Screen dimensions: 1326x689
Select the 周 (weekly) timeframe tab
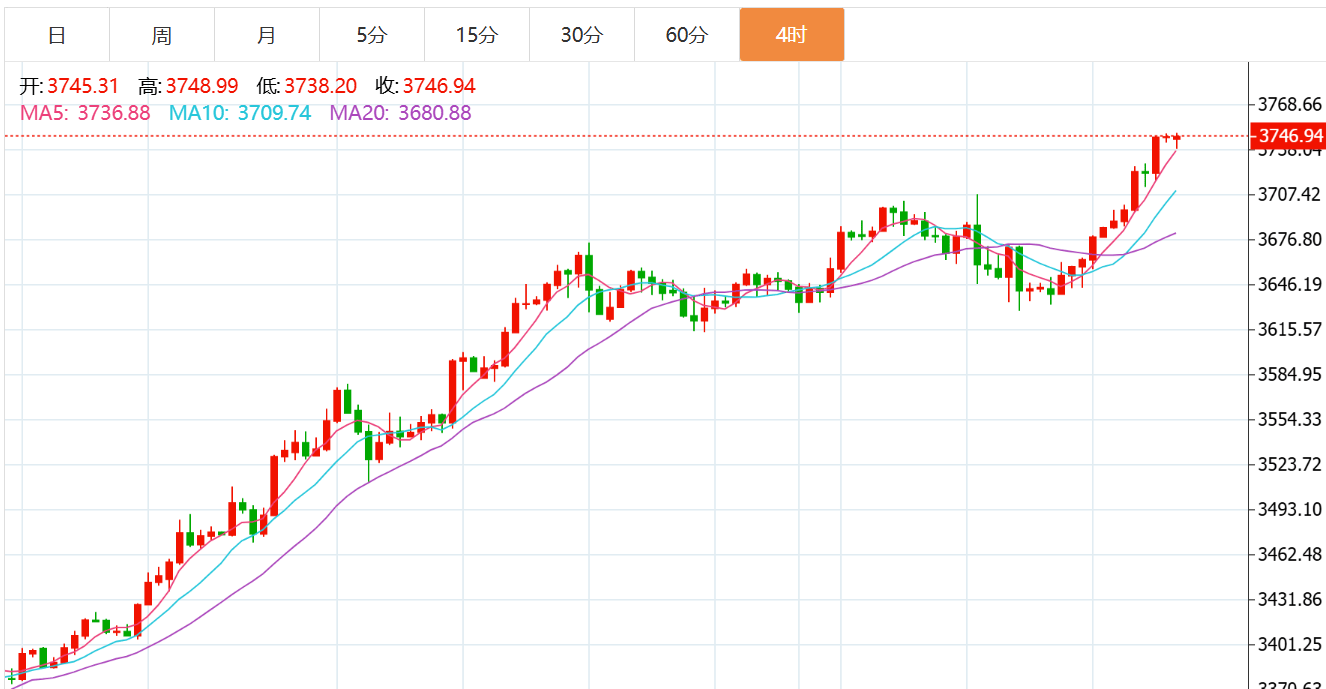point(162,35)
